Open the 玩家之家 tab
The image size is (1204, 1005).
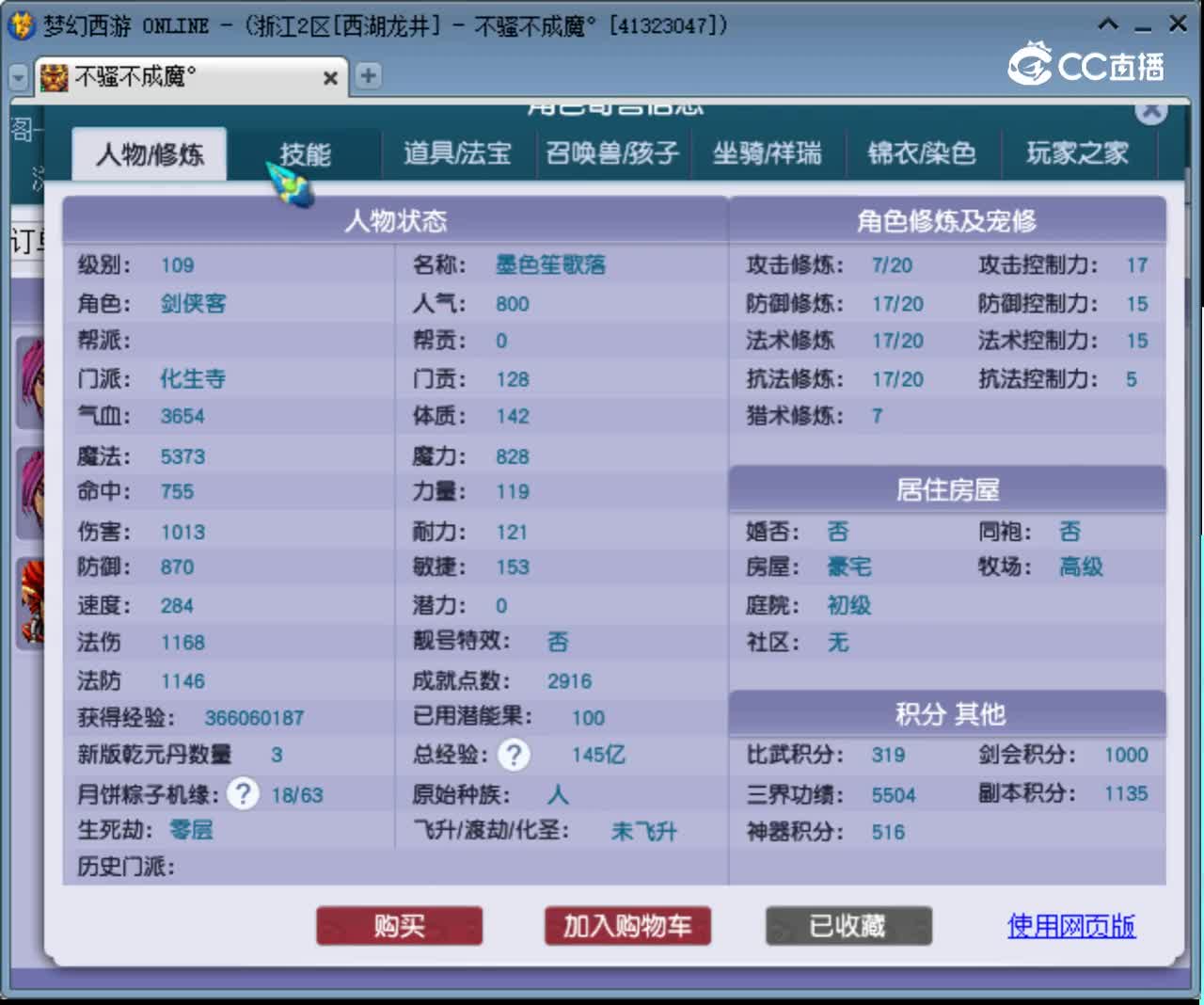click(1077, 153)
